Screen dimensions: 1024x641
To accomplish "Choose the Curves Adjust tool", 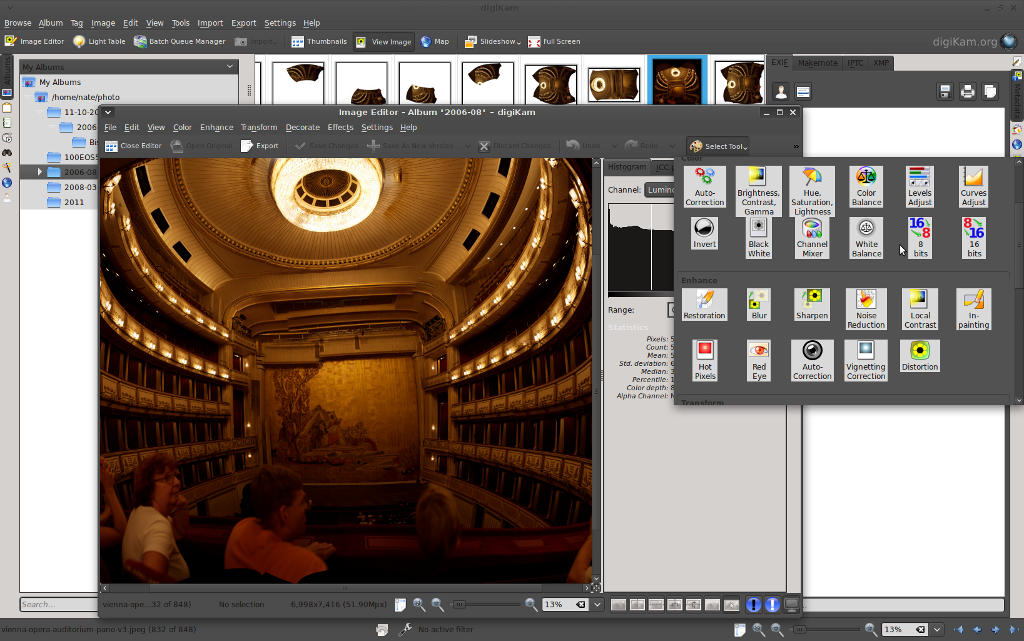I will click(973, 186).
